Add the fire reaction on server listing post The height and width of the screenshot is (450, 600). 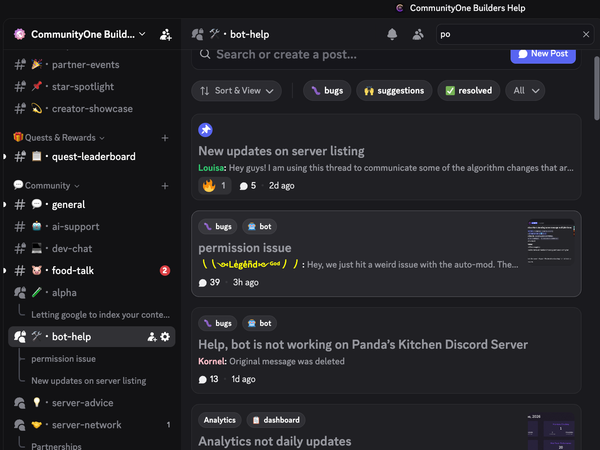(215, 186)
